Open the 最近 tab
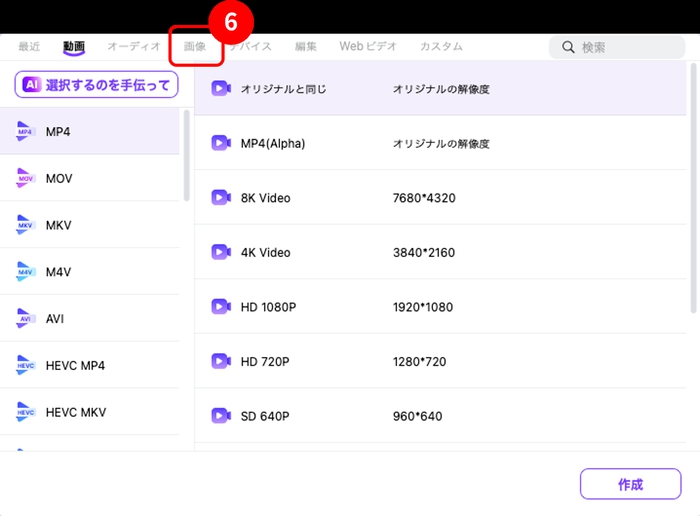Viewport: 700px width, 516px height. pyautogui.click(x=30, y=47)
